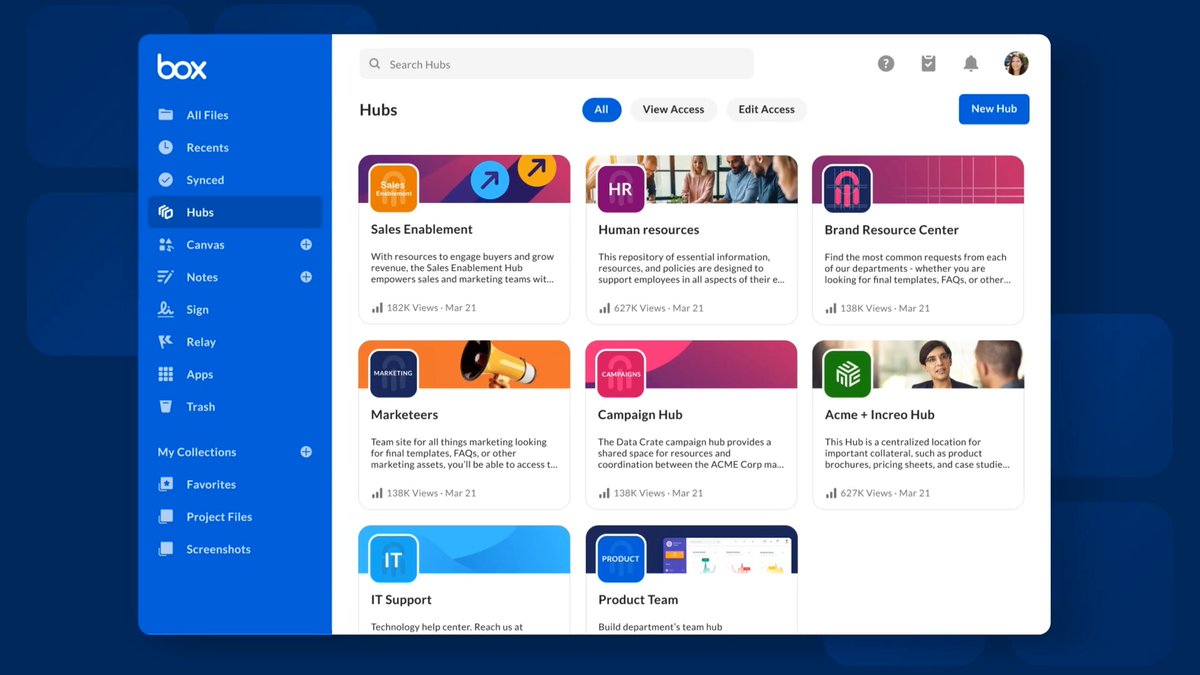The width and height of the screenshot is (1200, 675).
Task: Click the Box logo
Action: (x=182, y=67)
